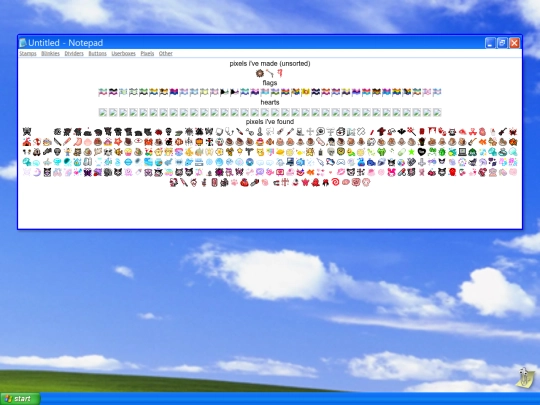Click the last broken image in hearts row
The width and height of the screenshot is (540, 405).
[x=437, y=112]
